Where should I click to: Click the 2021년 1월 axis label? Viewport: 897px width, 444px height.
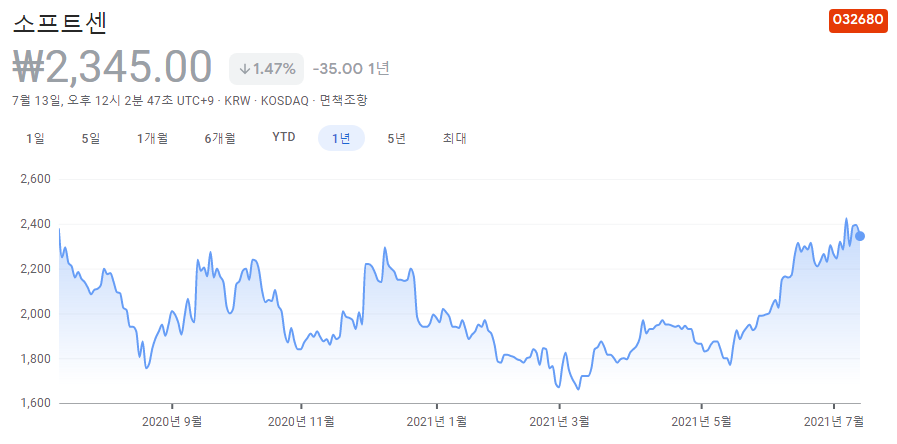(x=436, y=422)
